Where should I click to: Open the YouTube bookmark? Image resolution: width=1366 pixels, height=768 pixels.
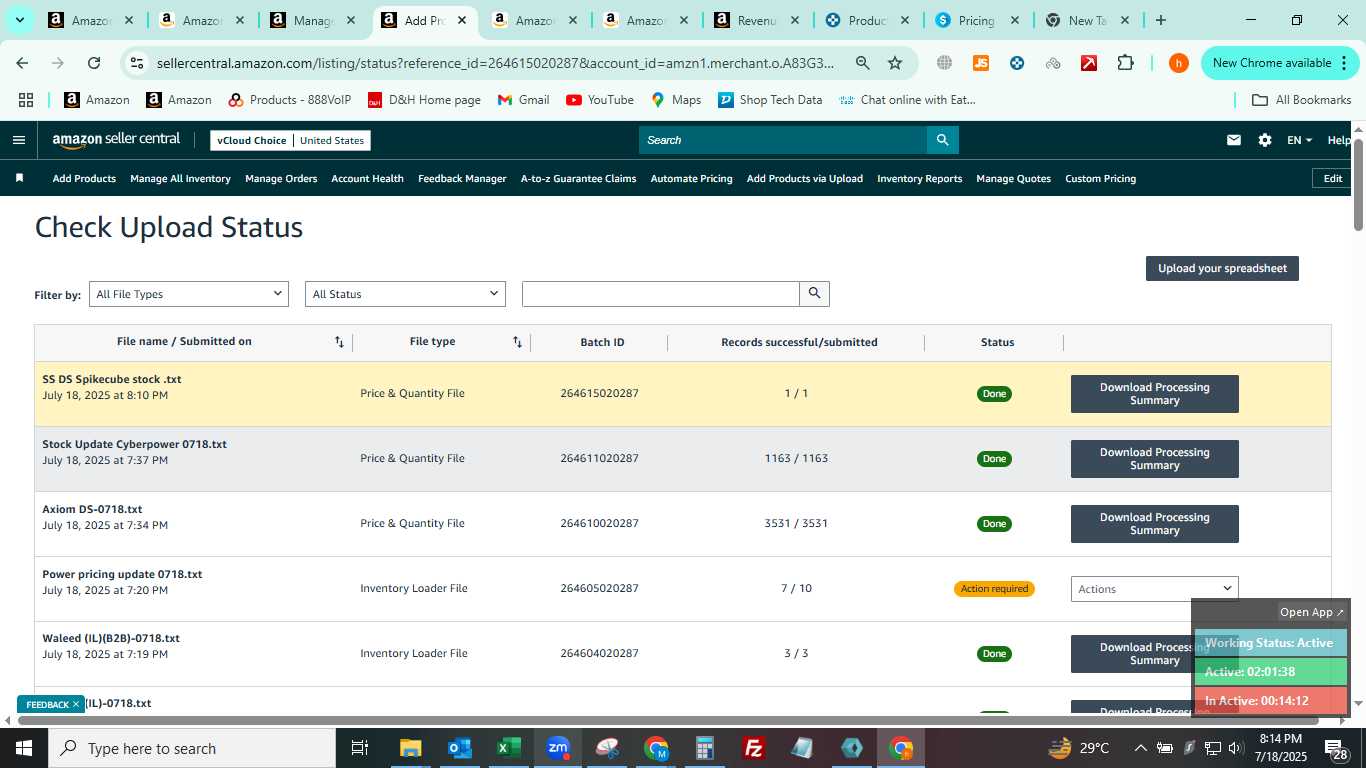point(600,100)
